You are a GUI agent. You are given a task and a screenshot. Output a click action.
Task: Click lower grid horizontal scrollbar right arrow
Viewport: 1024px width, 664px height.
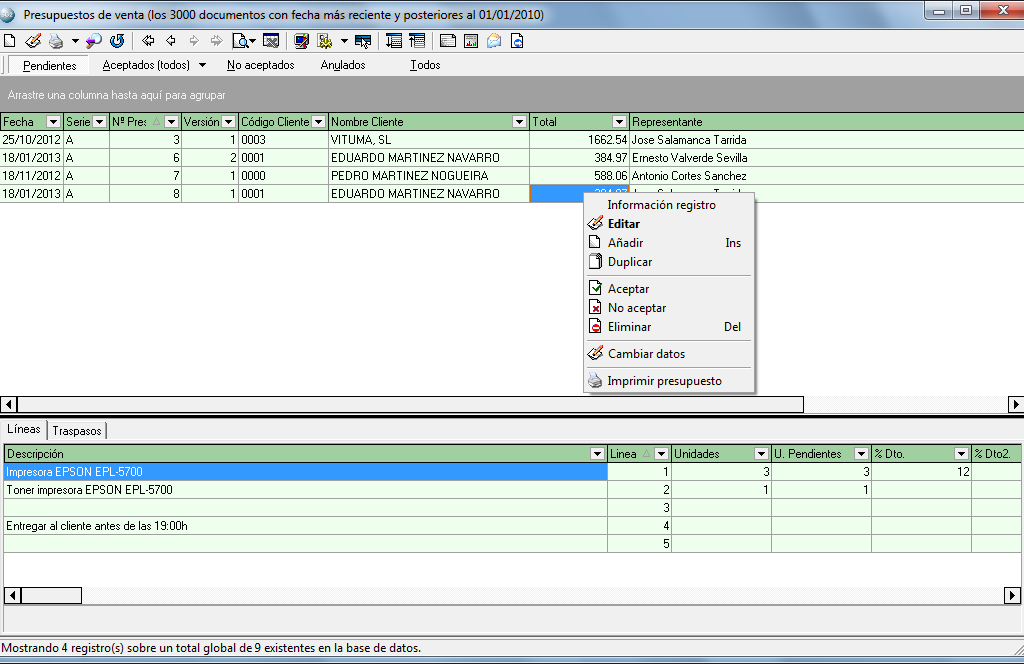1012,595
